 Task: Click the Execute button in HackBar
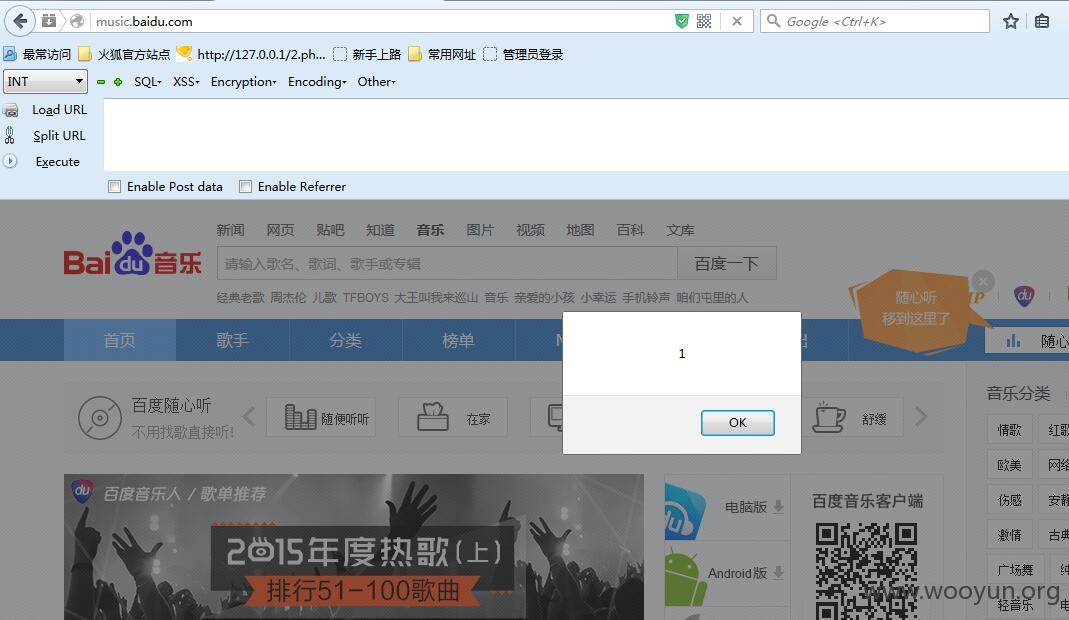pos(57,162)
